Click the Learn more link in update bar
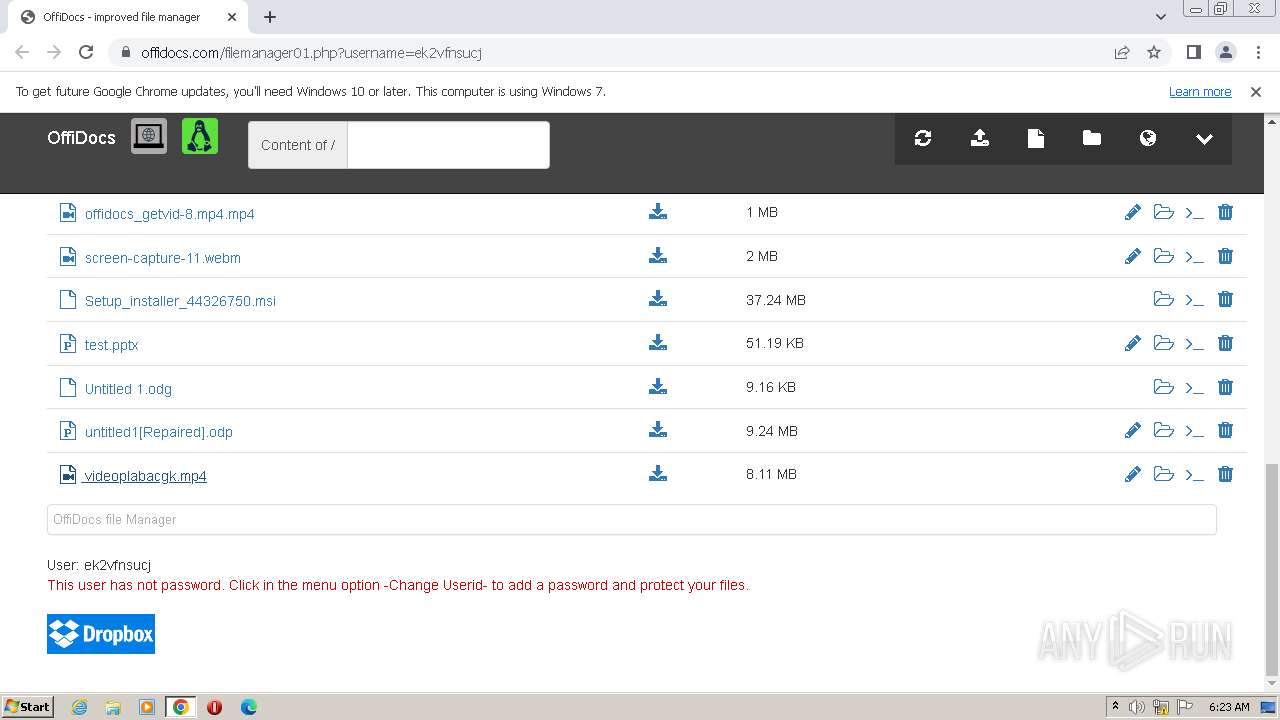The height and width of the screenshot is (720, 1280). [1200, 91]
